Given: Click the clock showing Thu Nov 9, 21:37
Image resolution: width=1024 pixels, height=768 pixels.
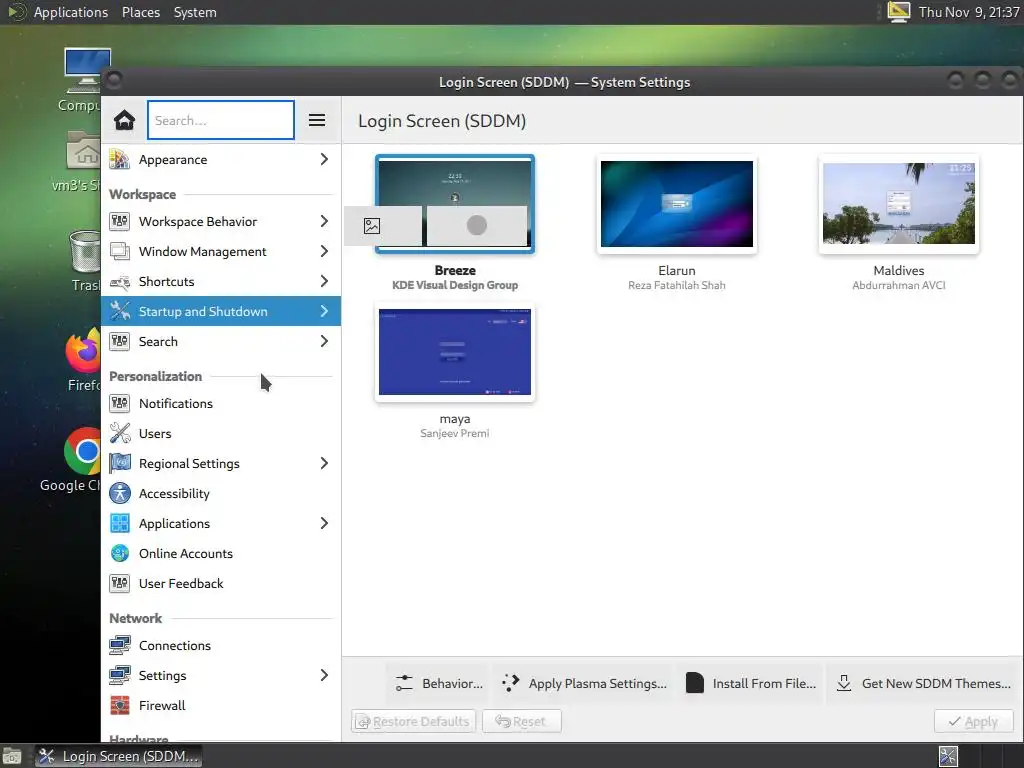Looking at the screenshot, I should (968, 12).
